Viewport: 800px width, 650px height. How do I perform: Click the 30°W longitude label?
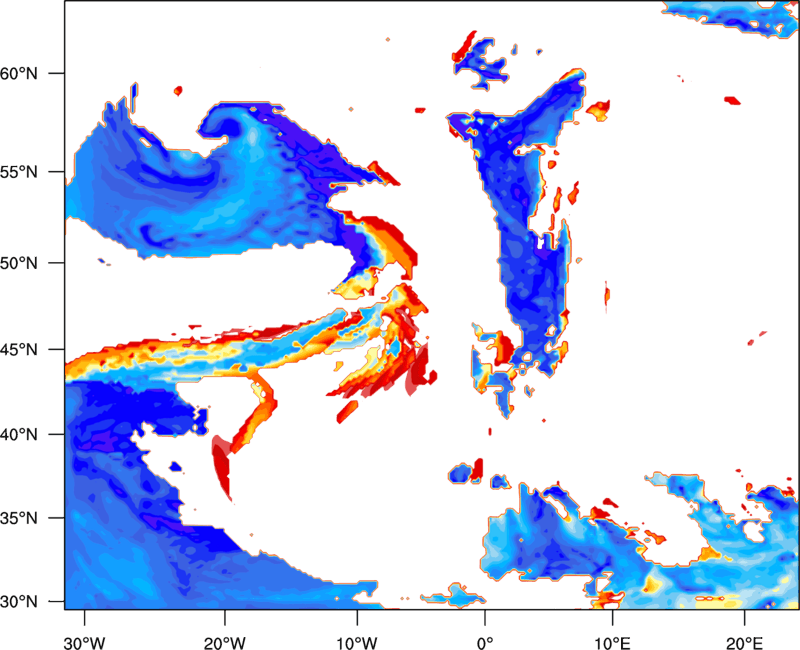tap(84, 643)
